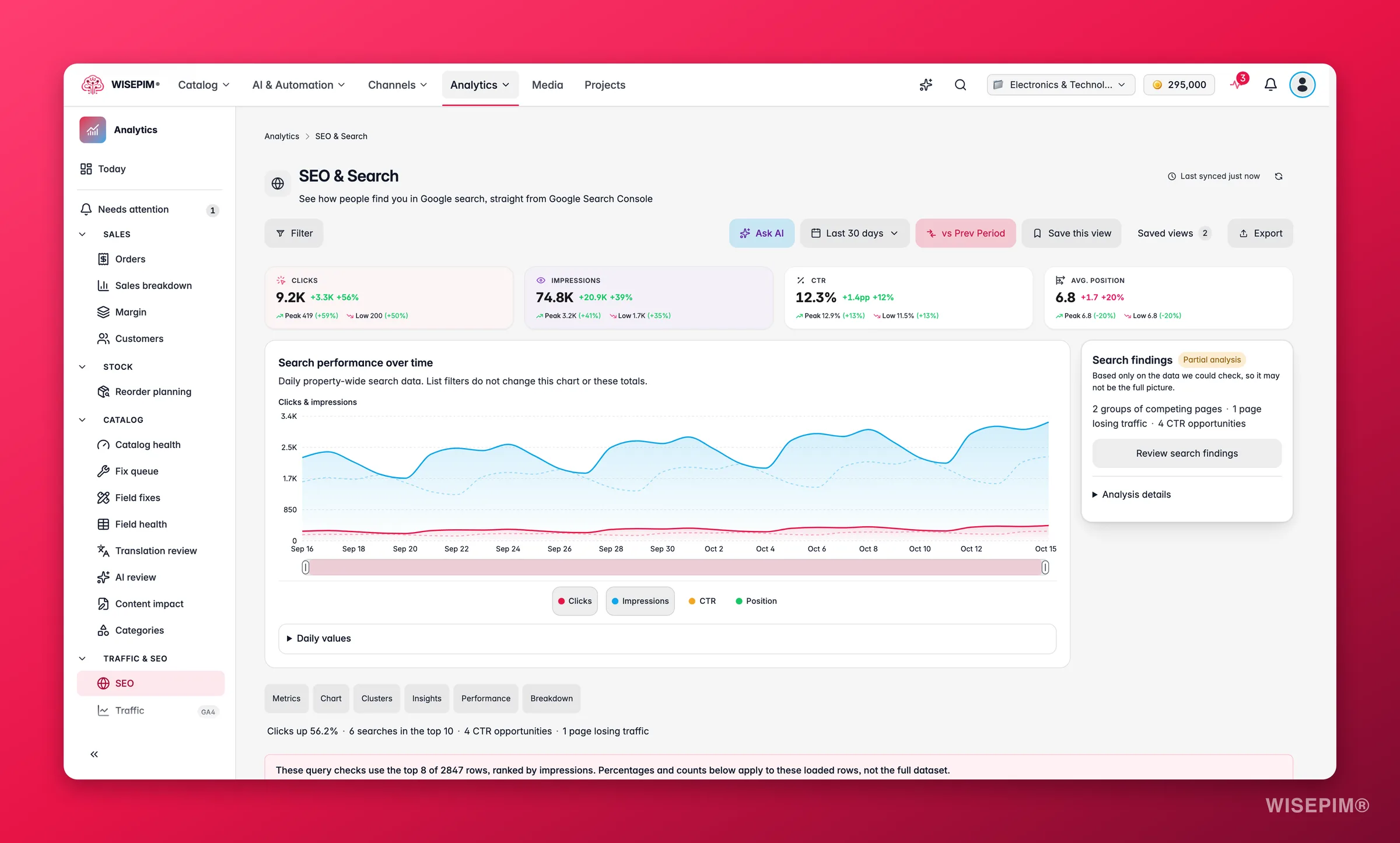Collapse the CATALOG sidebar group
Viewport: 1400px width, 843px height.
(x=82, y=419)
